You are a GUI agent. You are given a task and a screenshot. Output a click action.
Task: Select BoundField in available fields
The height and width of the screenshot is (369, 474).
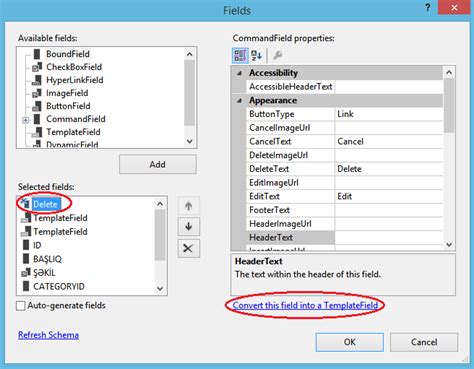click(68, 54)
